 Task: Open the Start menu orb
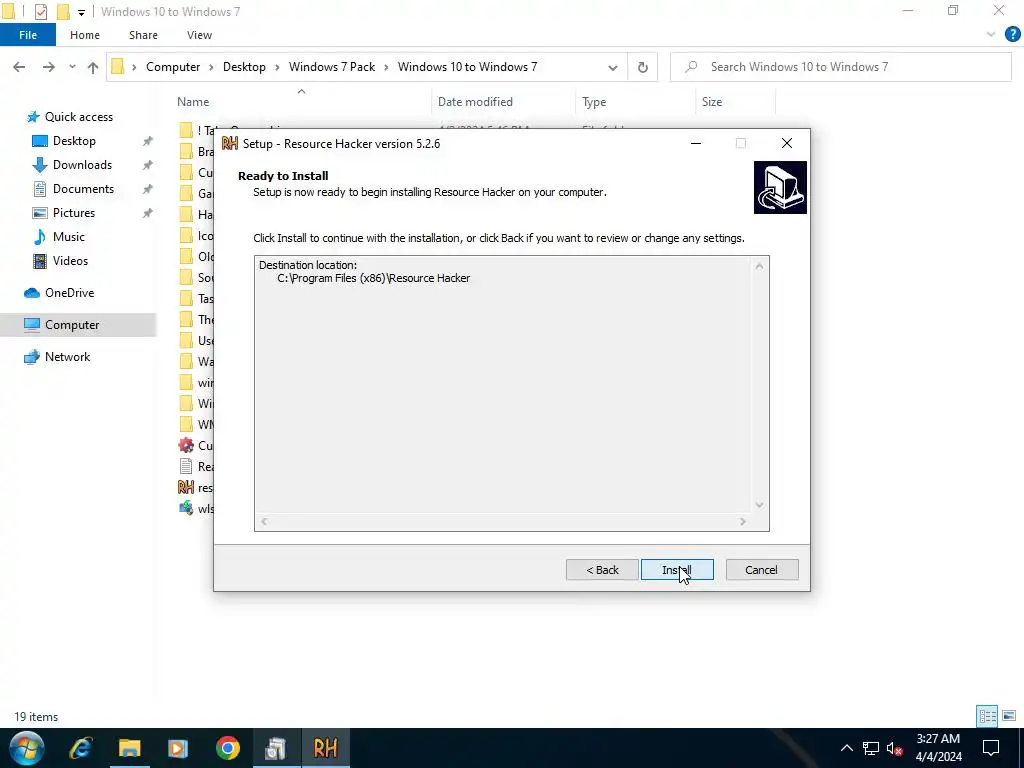tap(27, 748)
